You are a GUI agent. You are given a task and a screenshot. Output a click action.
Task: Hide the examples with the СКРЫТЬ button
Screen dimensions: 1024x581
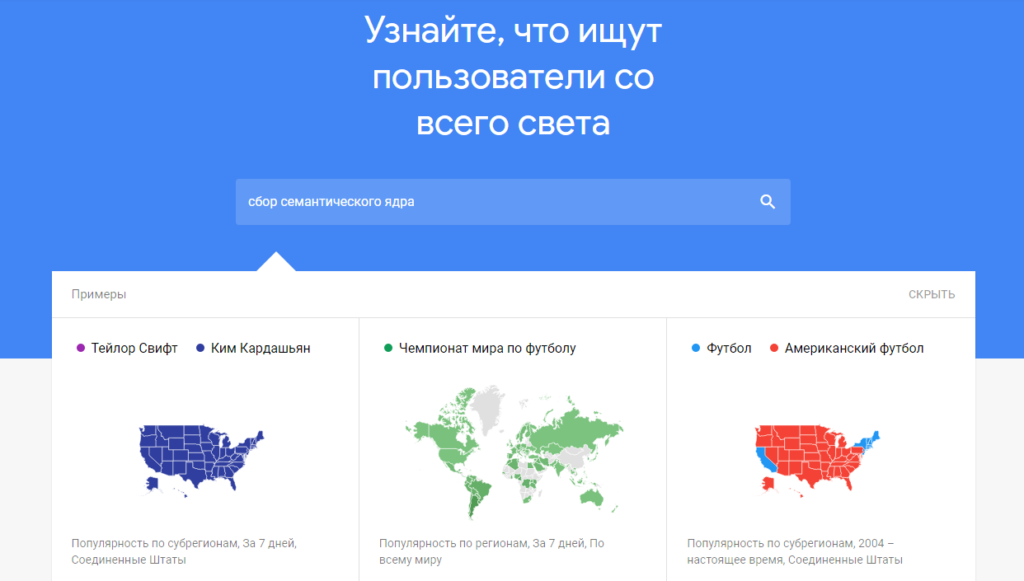(x=931, y=294)
